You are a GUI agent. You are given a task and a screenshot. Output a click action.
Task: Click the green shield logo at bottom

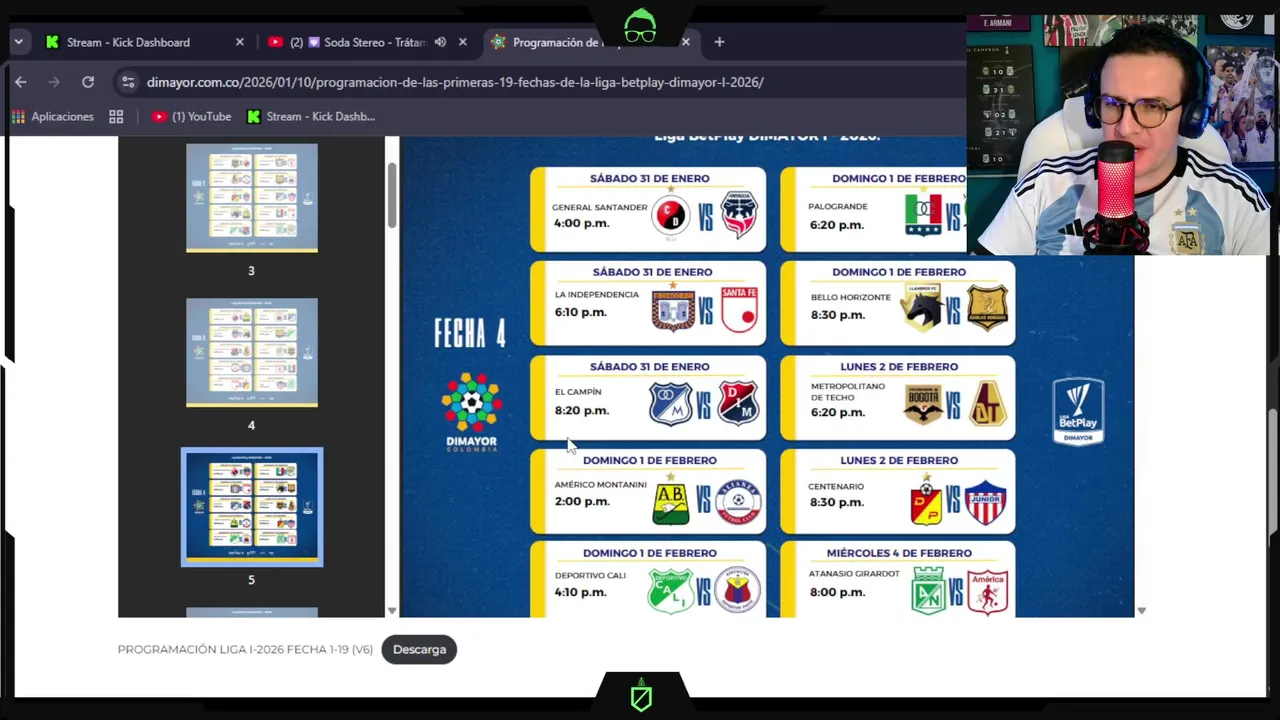pyautogui.click(x=641, y=696)
